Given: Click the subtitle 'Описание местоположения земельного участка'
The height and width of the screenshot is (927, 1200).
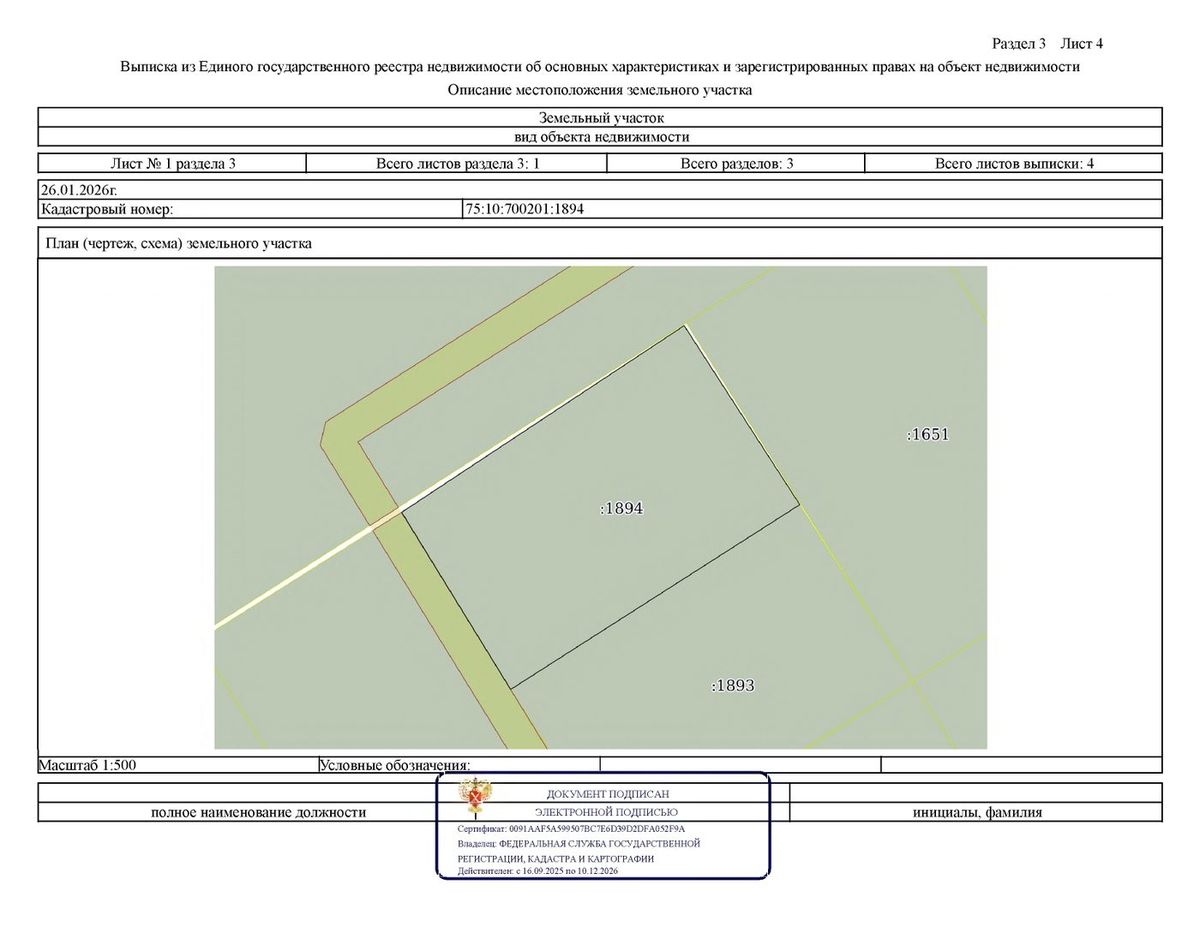Looking at the screenshot, I should pyautogui.click(x=600, y=90).
